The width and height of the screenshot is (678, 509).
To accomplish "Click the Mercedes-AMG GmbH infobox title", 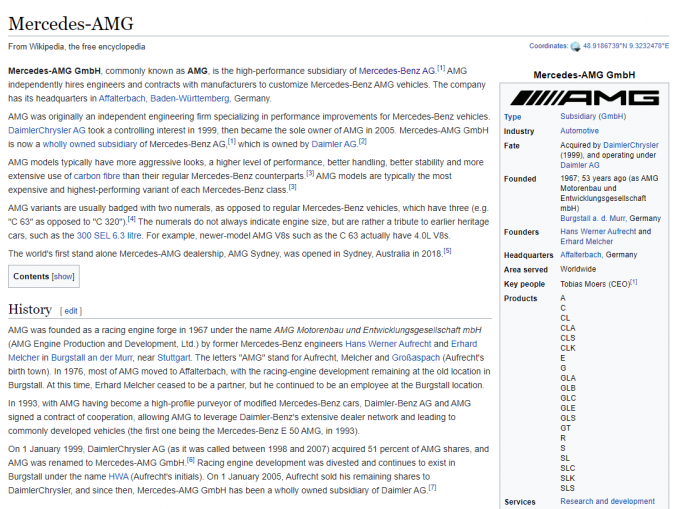I will [x=584, y=75].
